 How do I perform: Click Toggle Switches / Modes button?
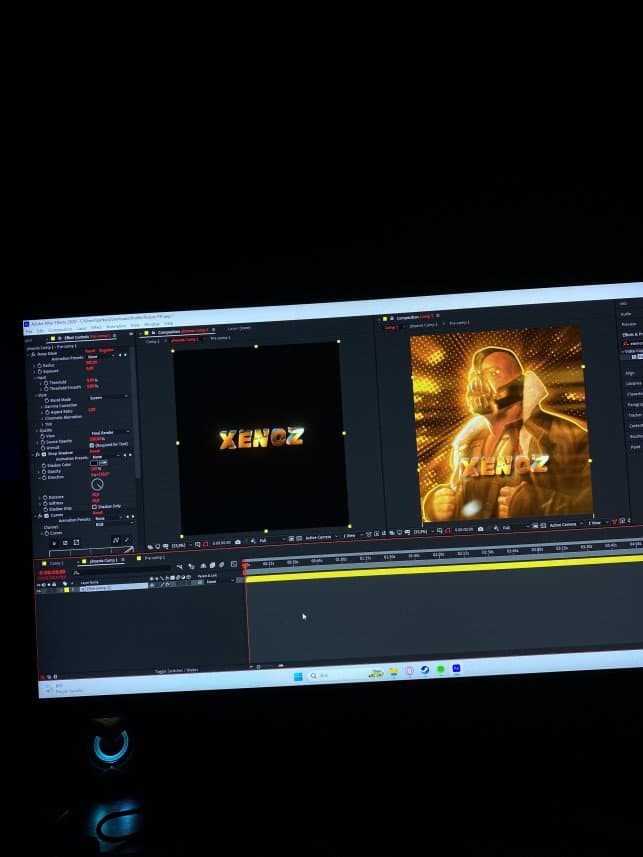pyautogui.click(x=176, y=670)
